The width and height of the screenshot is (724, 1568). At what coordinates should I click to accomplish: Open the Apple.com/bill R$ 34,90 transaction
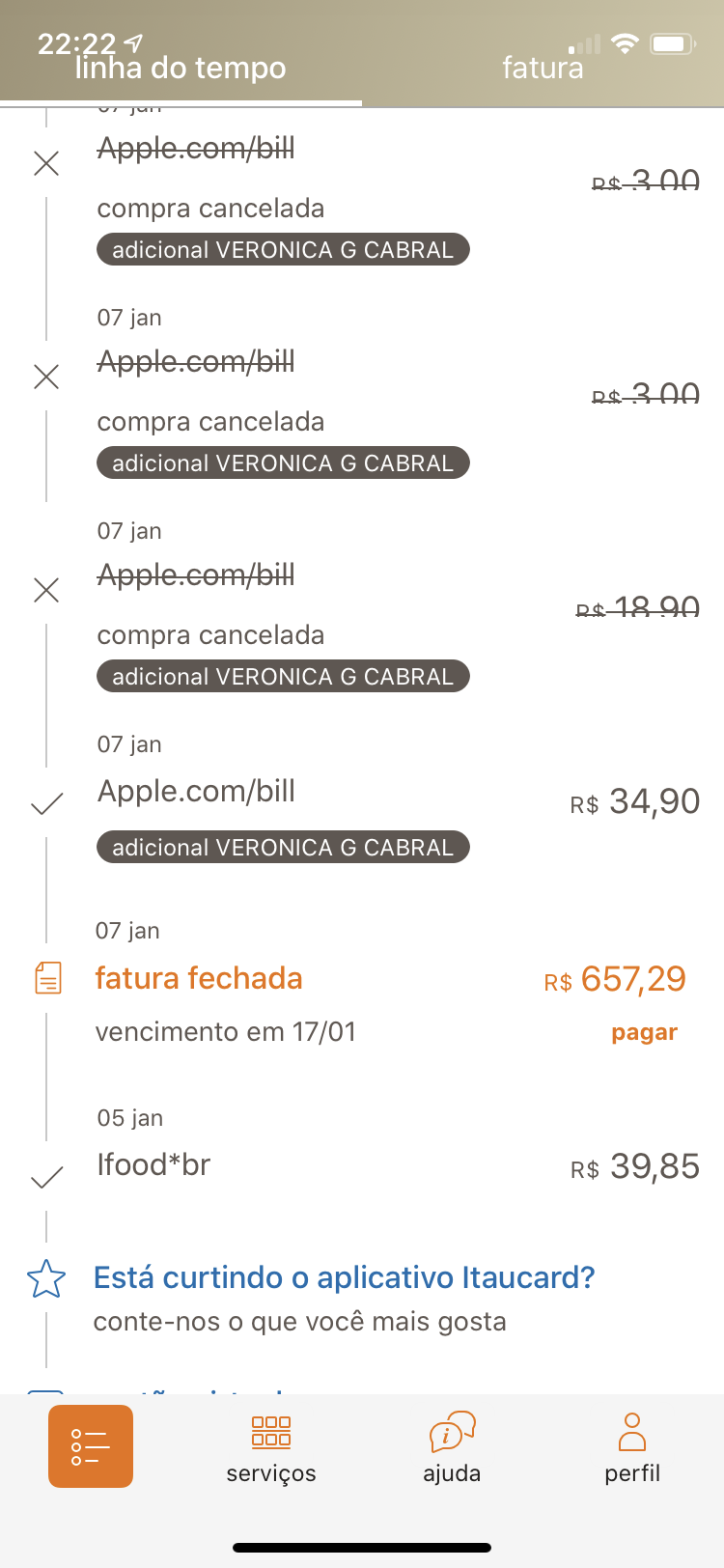click(196, 792)
